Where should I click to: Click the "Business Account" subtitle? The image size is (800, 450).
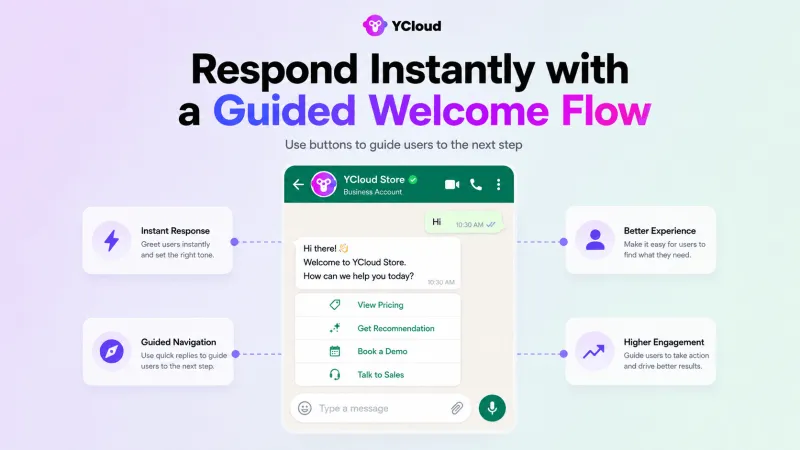click(372, 192)
